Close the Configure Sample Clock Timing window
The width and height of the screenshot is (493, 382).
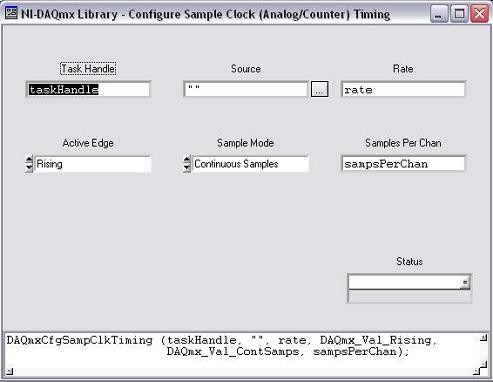tap(479, 14)
